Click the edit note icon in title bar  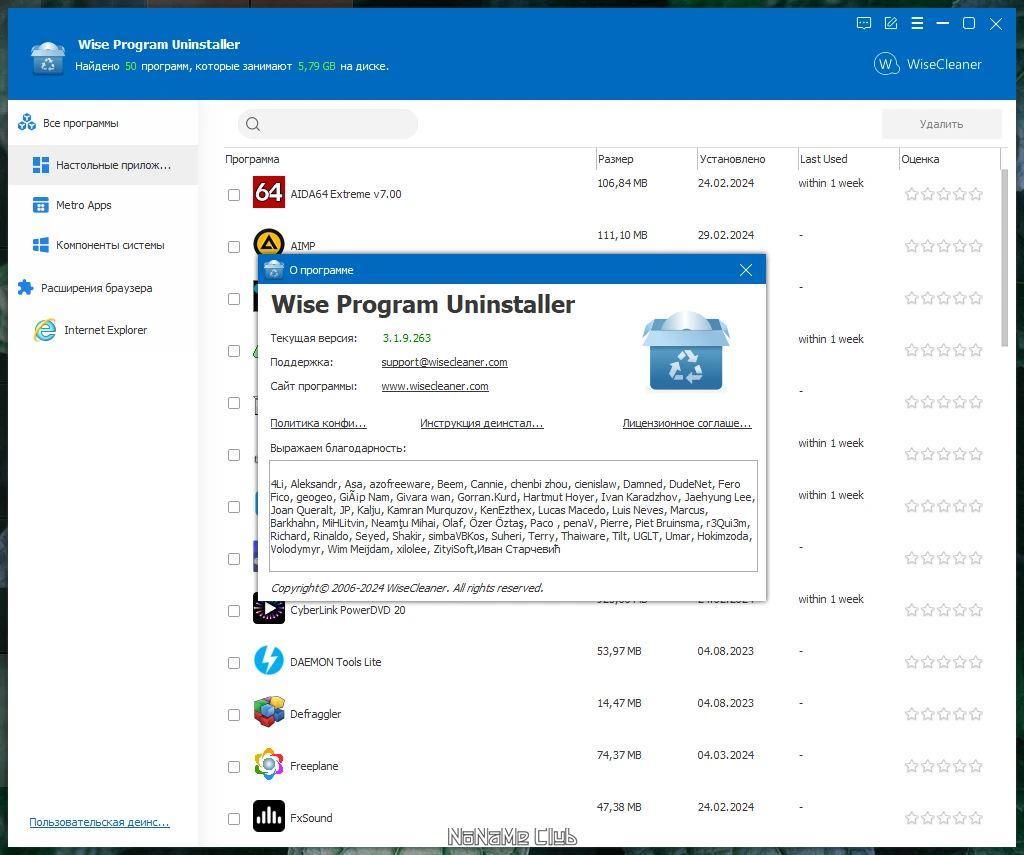890,24
